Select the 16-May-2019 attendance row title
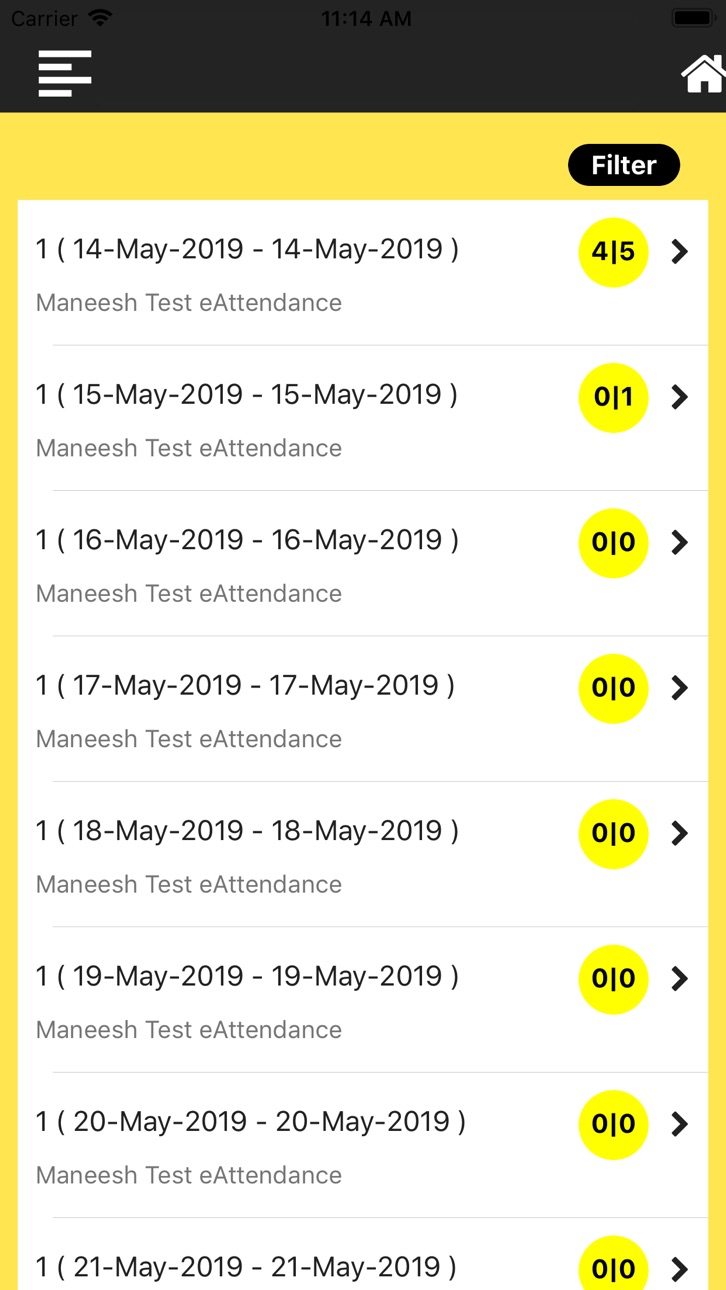Screen dimensions: 726x1290 pyautogui.click(x=247, y=540)
